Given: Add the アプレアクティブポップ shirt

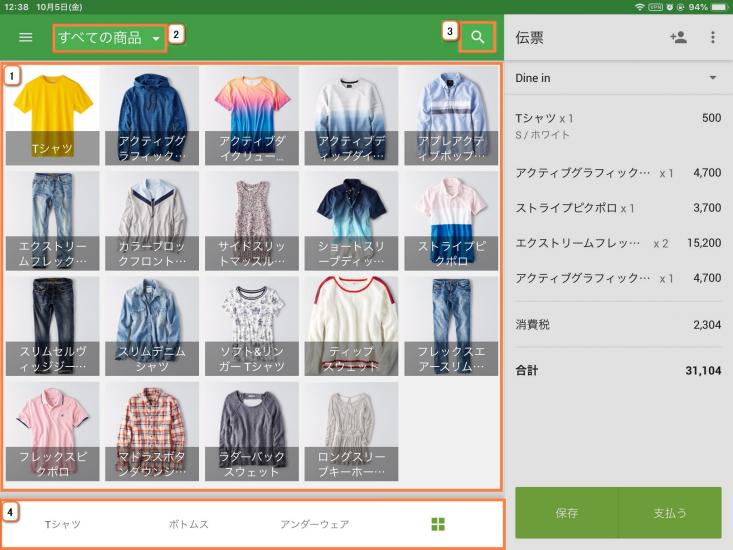Looking at the screenshot, I should pos(451,115).
